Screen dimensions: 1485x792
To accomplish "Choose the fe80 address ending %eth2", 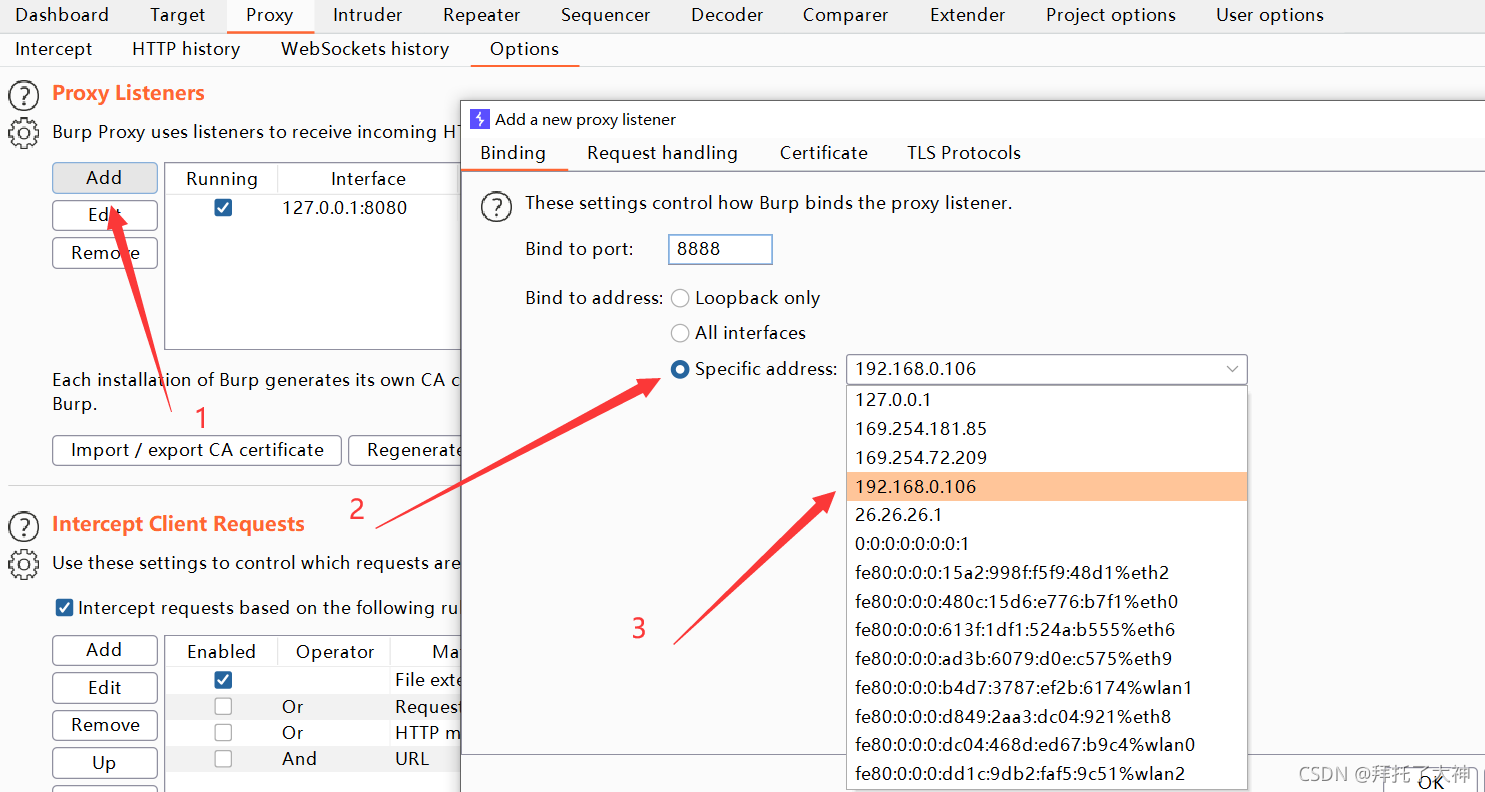I will click(x=1047, y=573).
